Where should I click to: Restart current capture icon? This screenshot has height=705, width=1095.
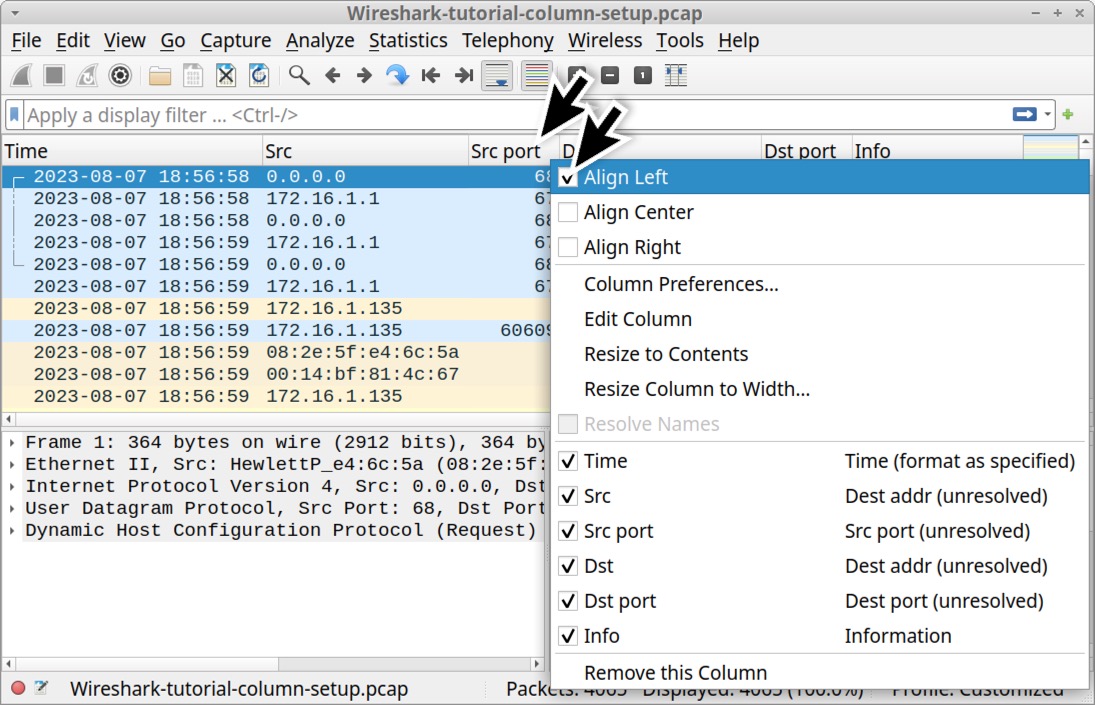pyautogui.click(x=87, y=75)
